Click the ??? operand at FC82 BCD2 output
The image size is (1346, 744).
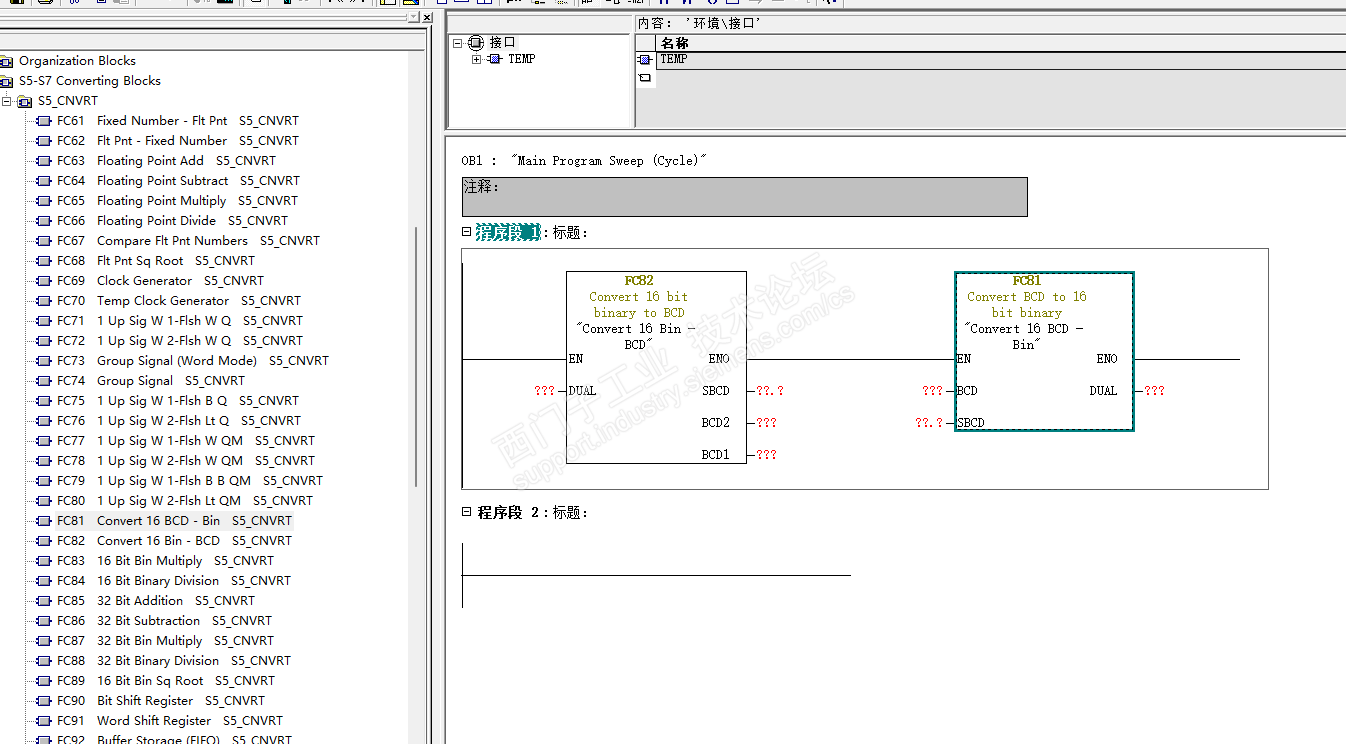766,423
